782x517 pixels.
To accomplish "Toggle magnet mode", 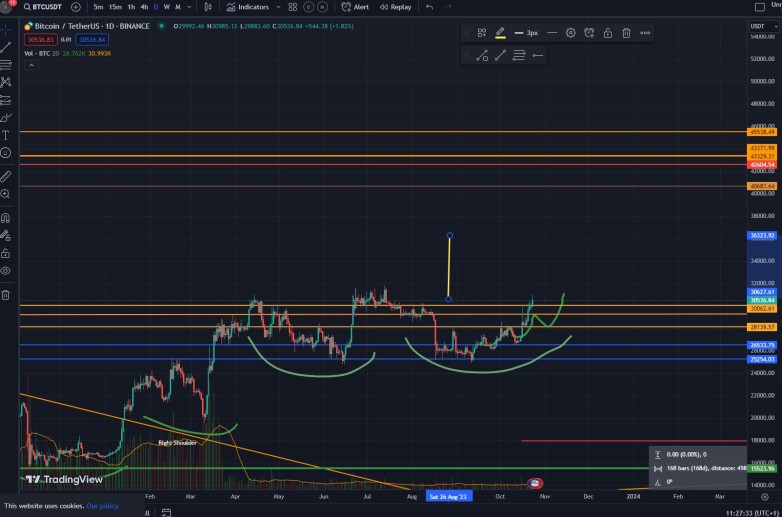I will pyautogui.click(x=6, y=218).
